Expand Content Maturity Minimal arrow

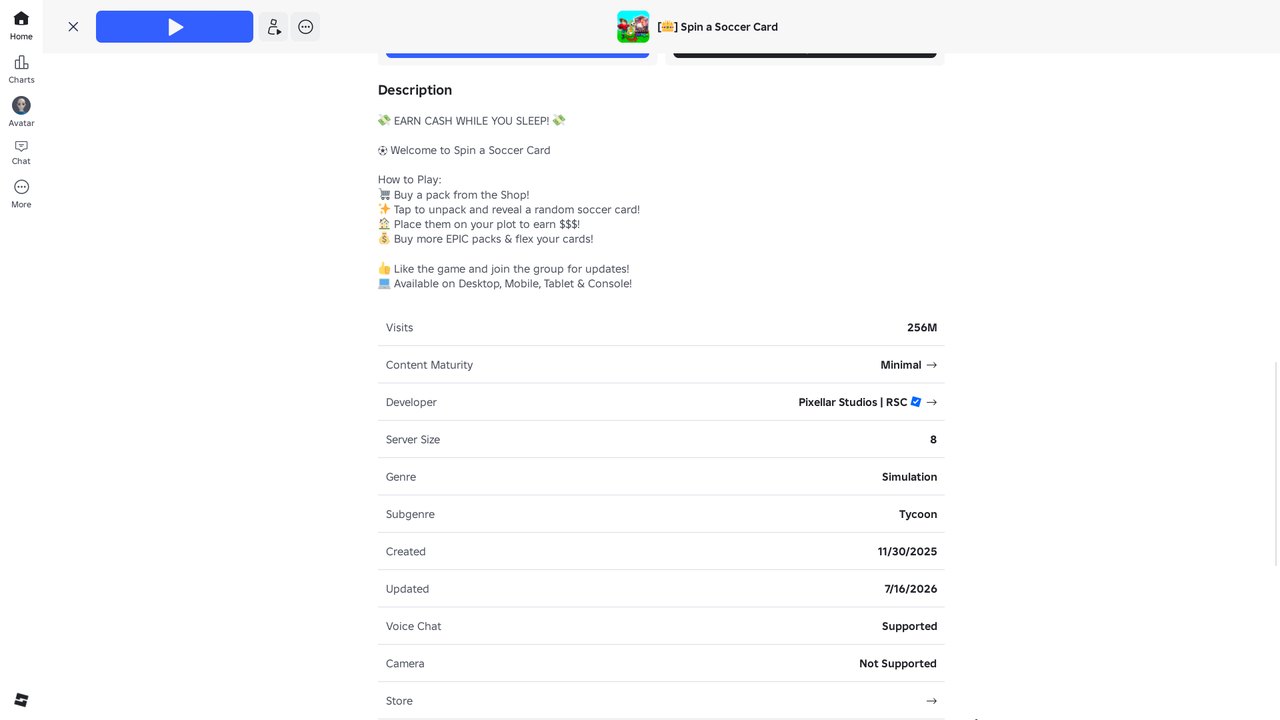click(x=932, y=365)
